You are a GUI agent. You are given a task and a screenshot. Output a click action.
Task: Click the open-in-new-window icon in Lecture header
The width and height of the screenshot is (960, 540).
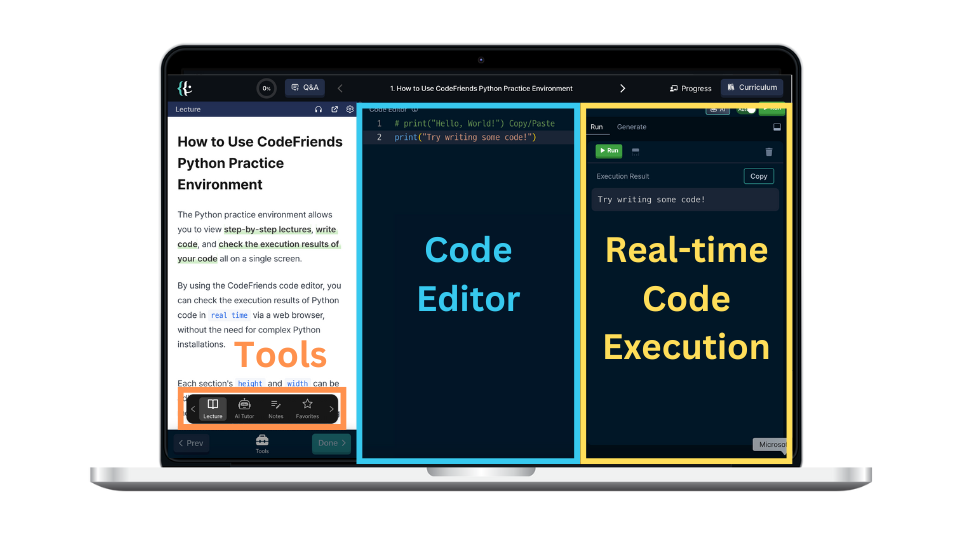coord(334,109)
